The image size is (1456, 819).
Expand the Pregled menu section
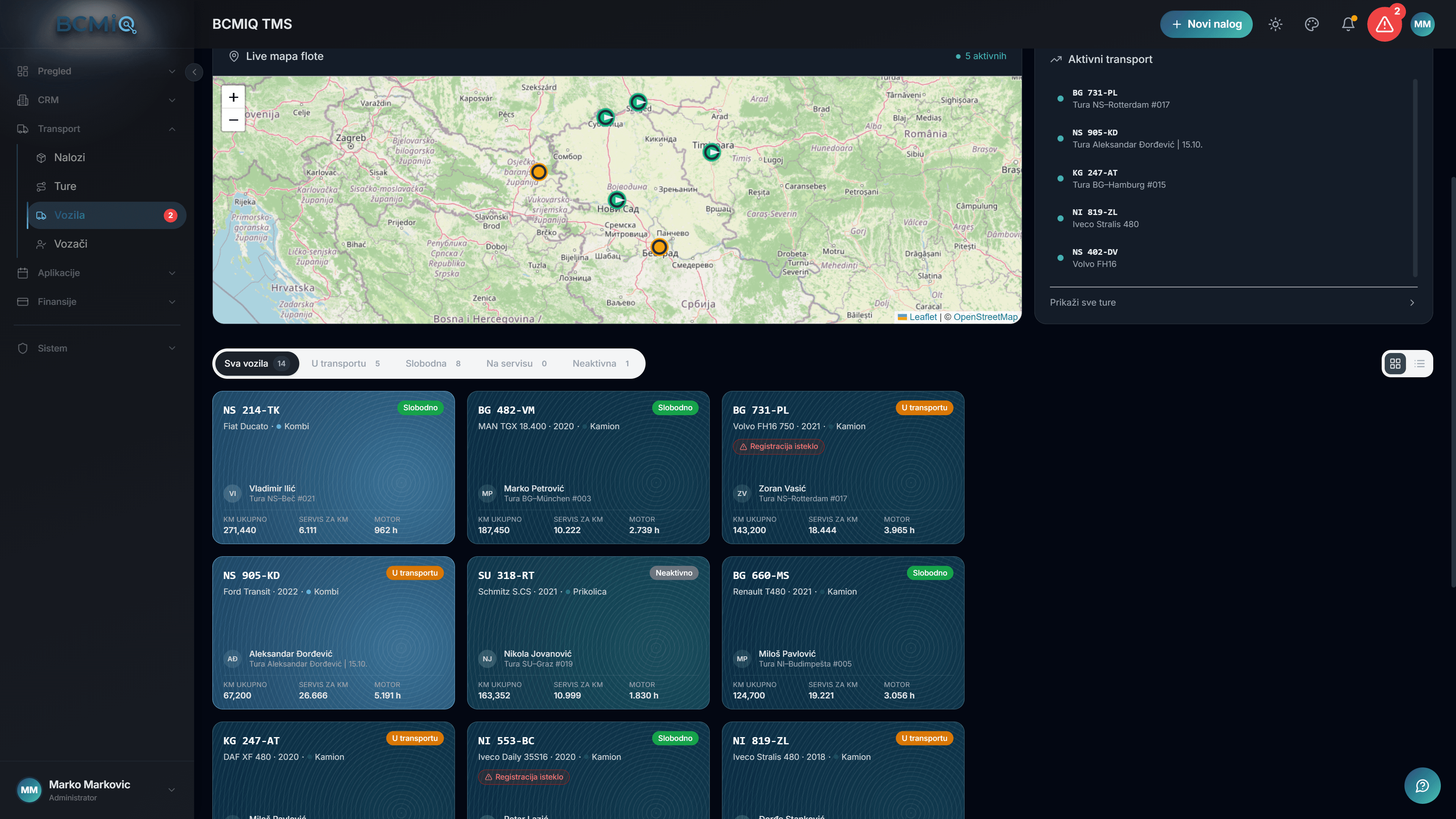(97, 71)
